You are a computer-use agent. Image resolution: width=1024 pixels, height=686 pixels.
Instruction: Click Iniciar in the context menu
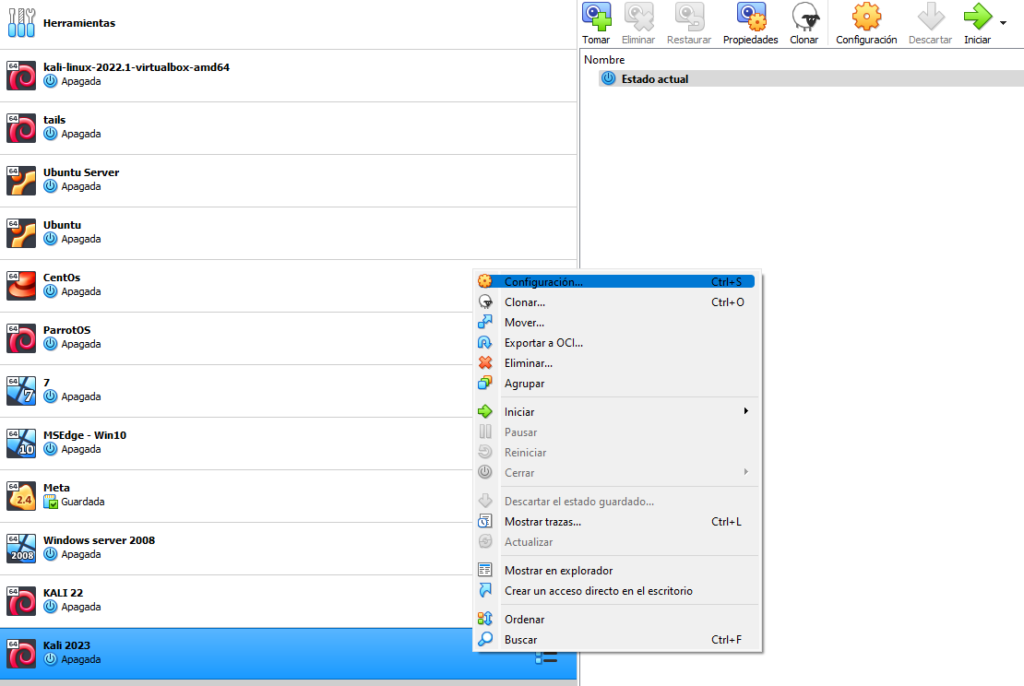(615, 412)
